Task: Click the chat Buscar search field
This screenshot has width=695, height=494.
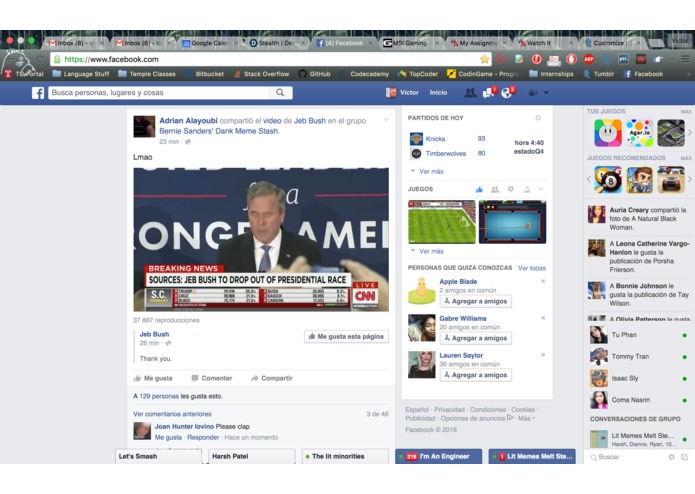Action: click(627, 457)
